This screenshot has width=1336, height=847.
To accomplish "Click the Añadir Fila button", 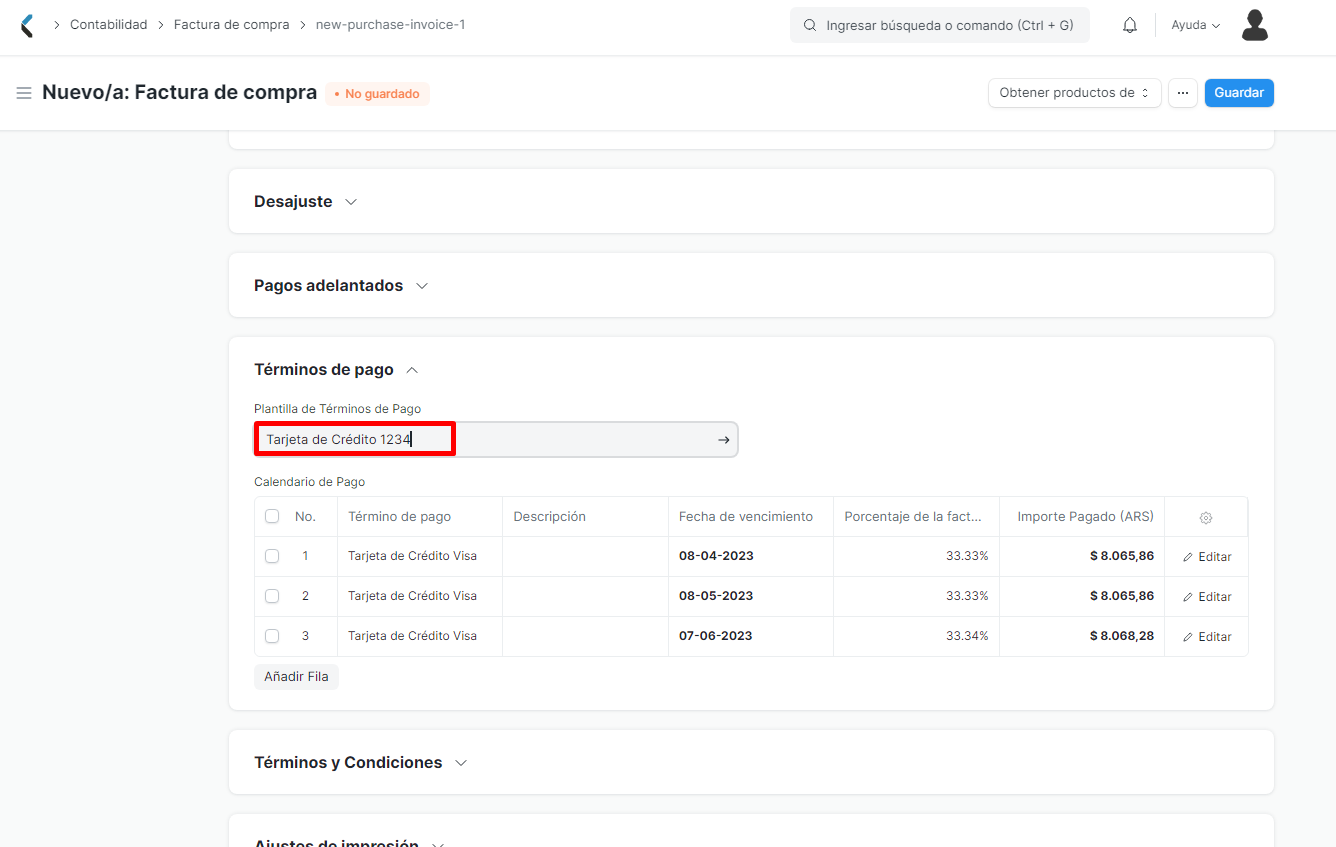I will [x=296, y=677].
